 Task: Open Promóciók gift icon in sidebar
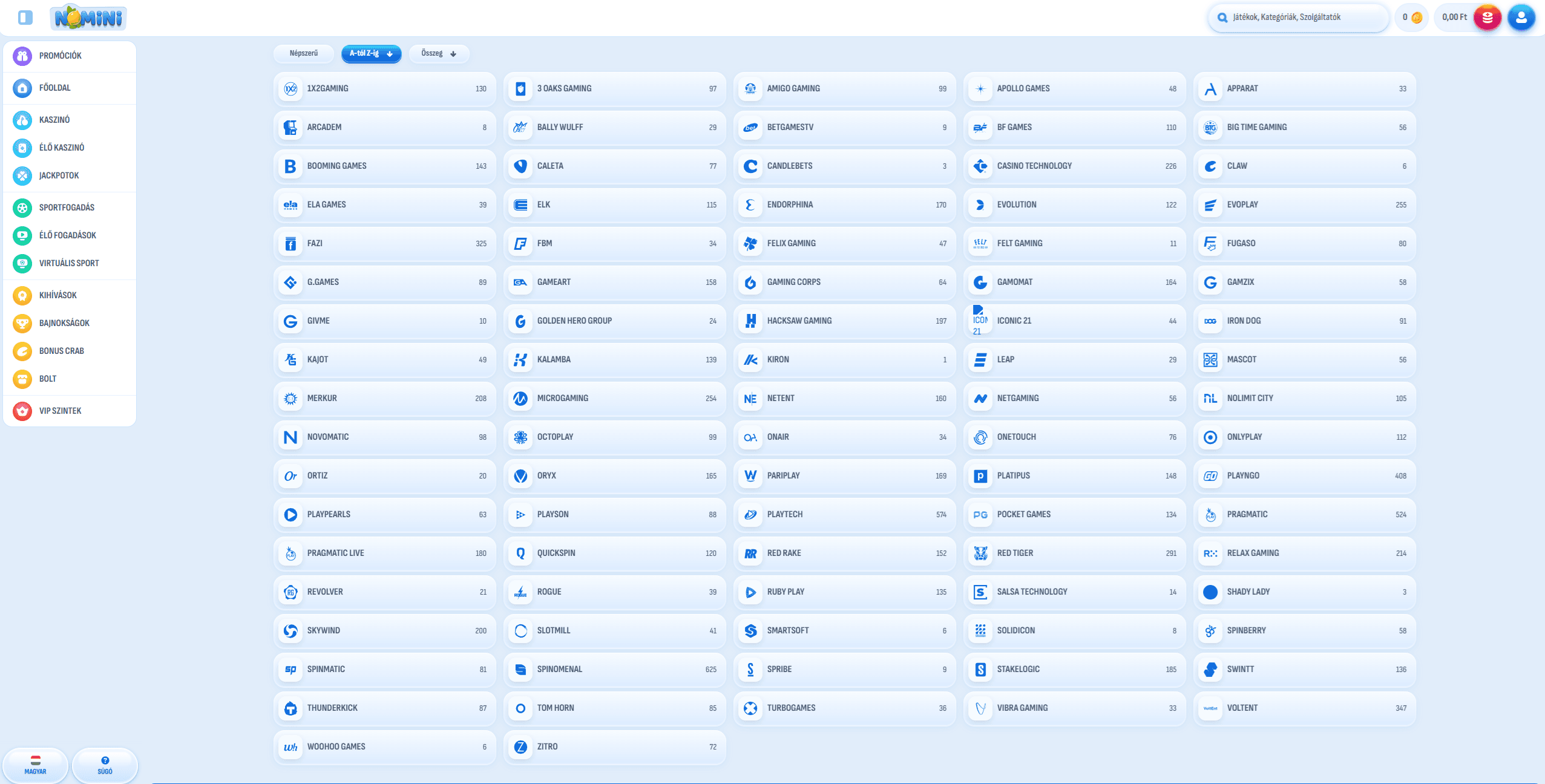click(x=22, y=56)
